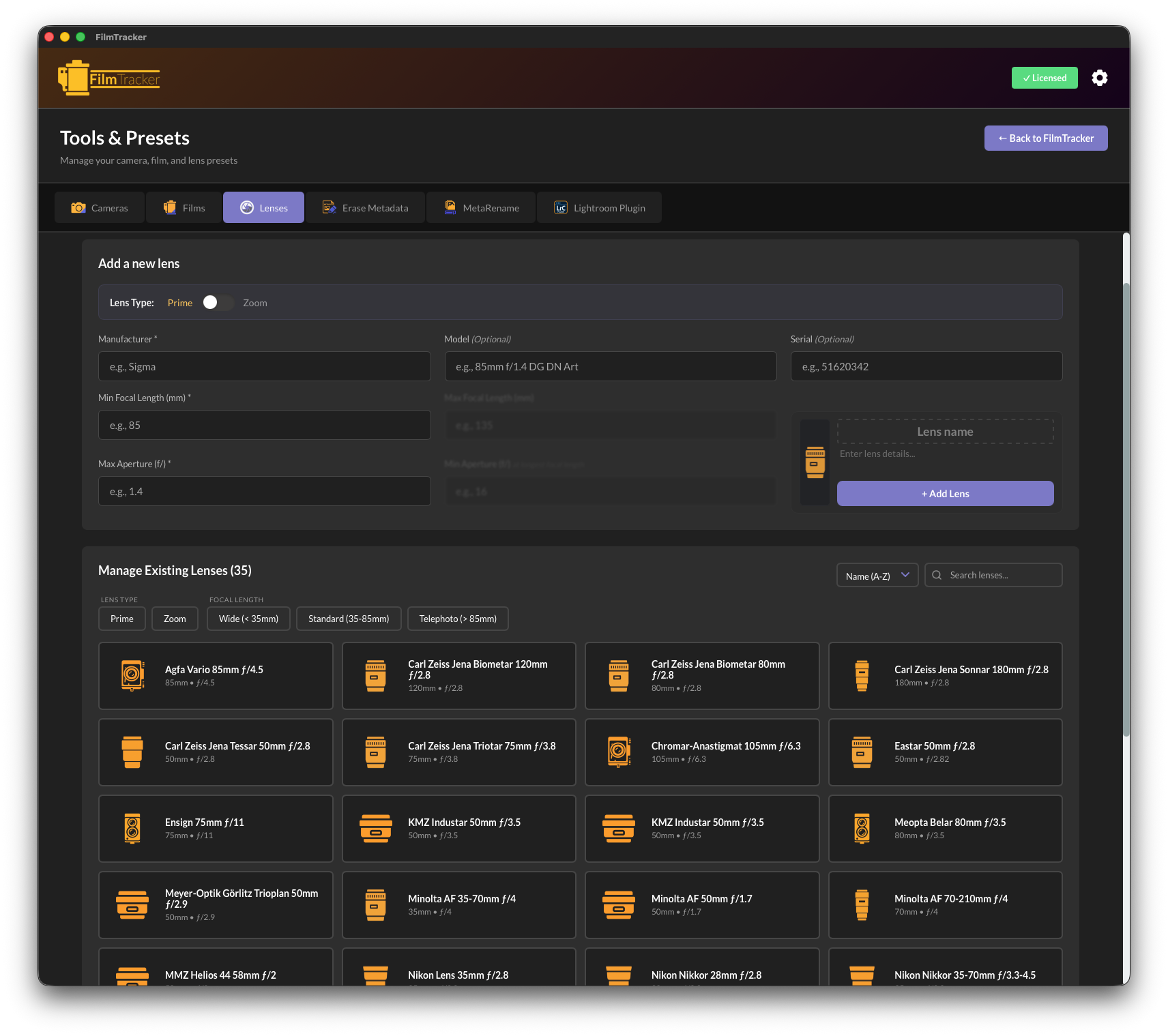Open settings via the gear icon

pyautogui.click(x=1099, y=78)
